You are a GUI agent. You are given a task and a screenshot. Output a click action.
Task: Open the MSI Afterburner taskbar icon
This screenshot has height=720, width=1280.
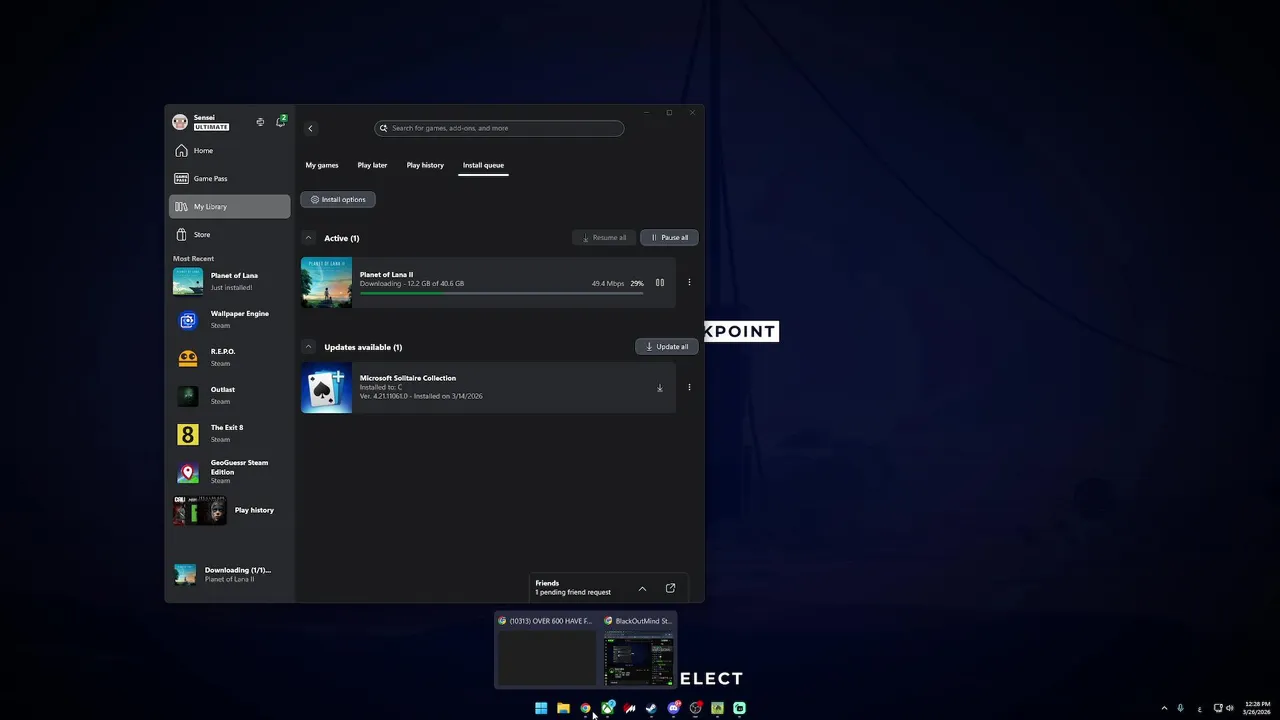[x=629, y=708]
